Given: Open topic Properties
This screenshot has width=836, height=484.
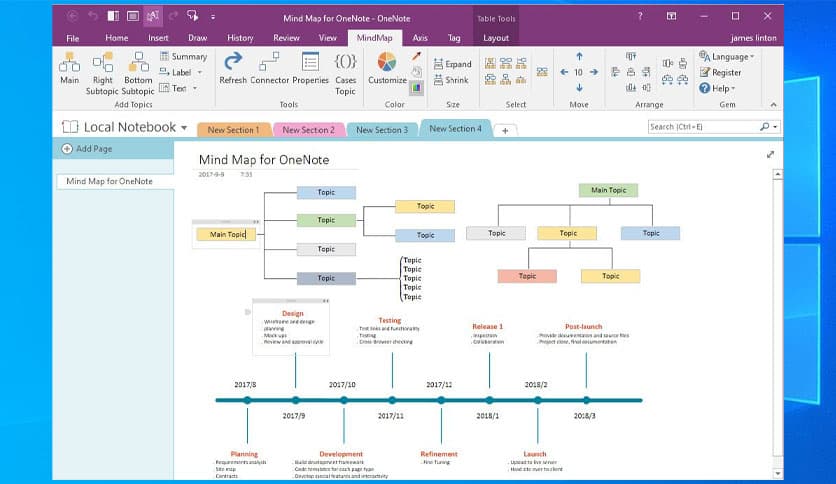Looking at the screenshot, I should point(310,68).
